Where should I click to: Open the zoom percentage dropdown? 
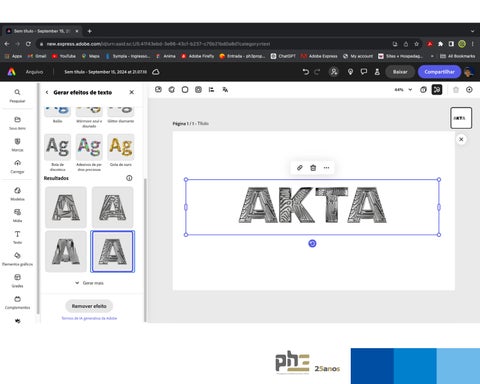403,89
